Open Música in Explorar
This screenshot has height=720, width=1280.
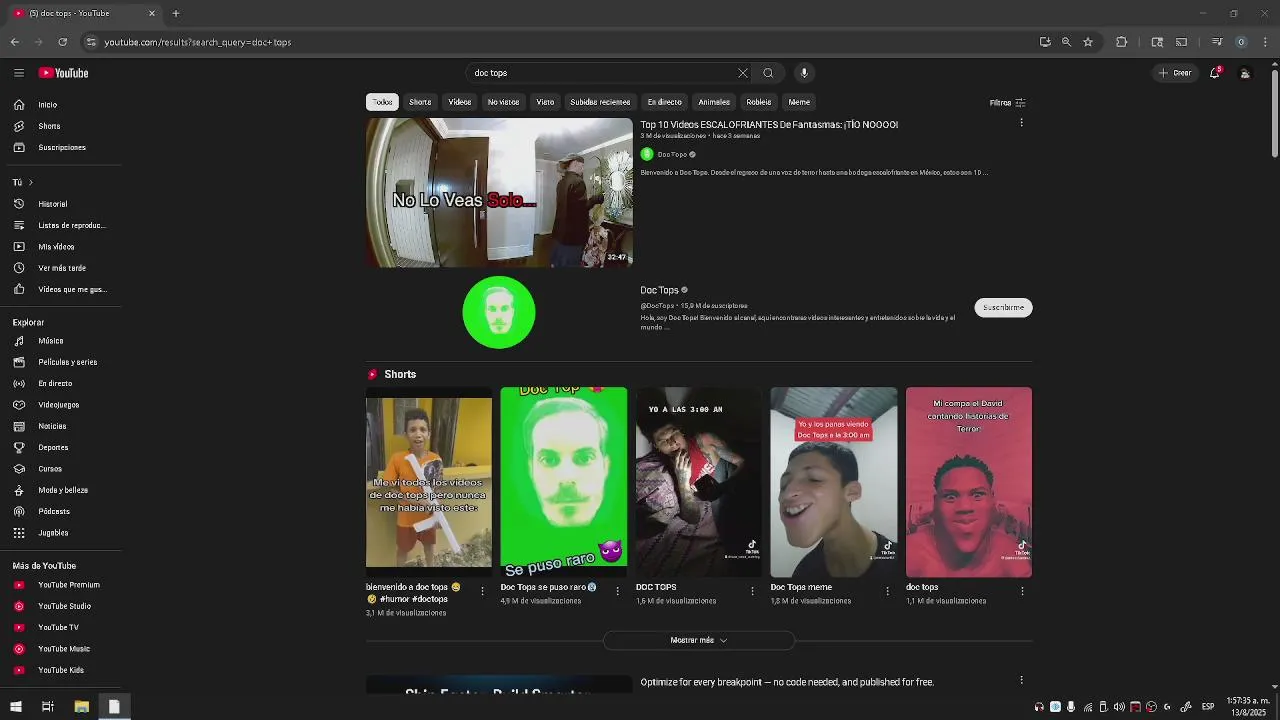[66, 341]
